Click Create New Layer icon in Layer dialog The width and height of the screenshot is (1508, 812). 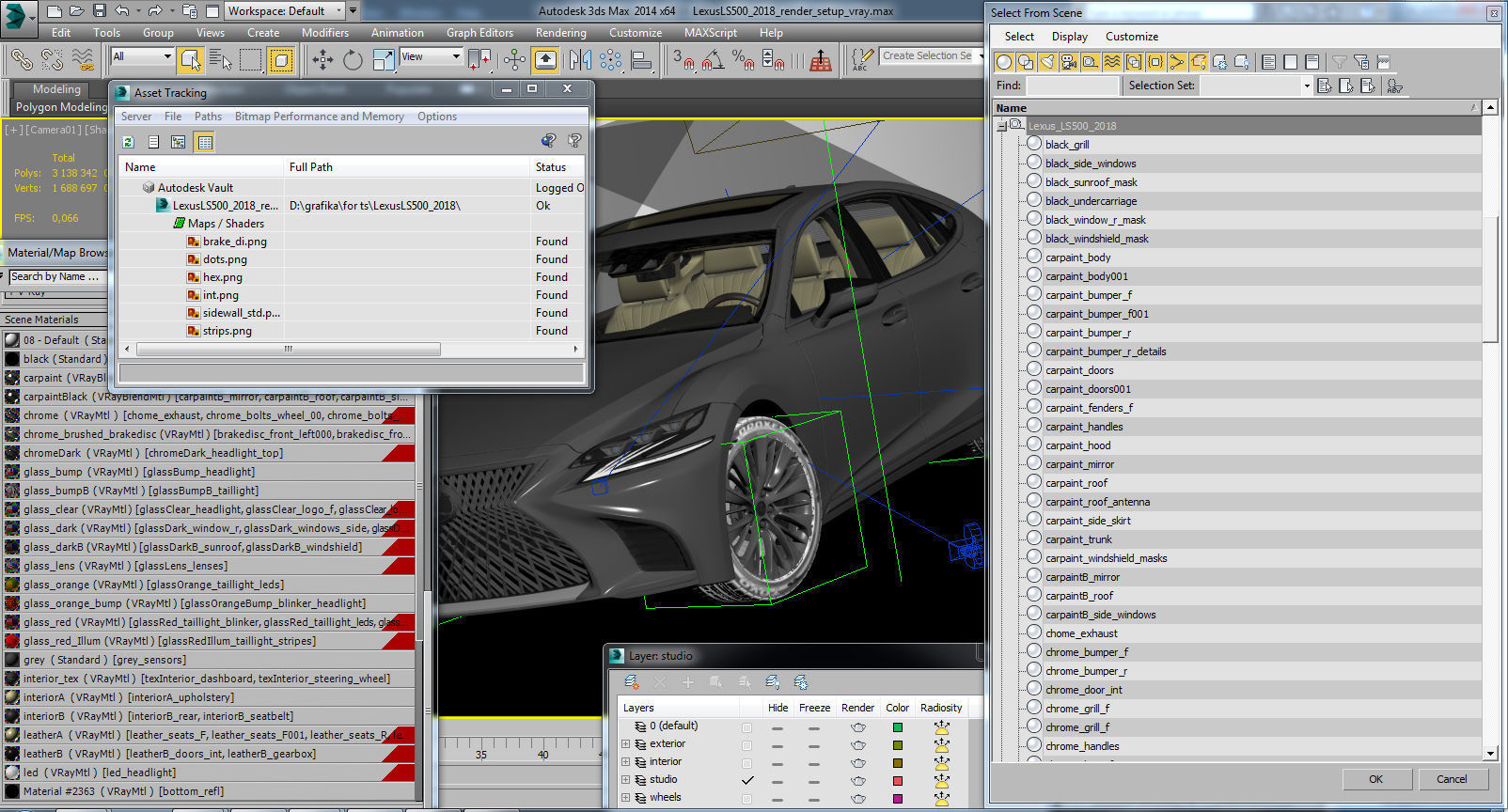(632, 682)
